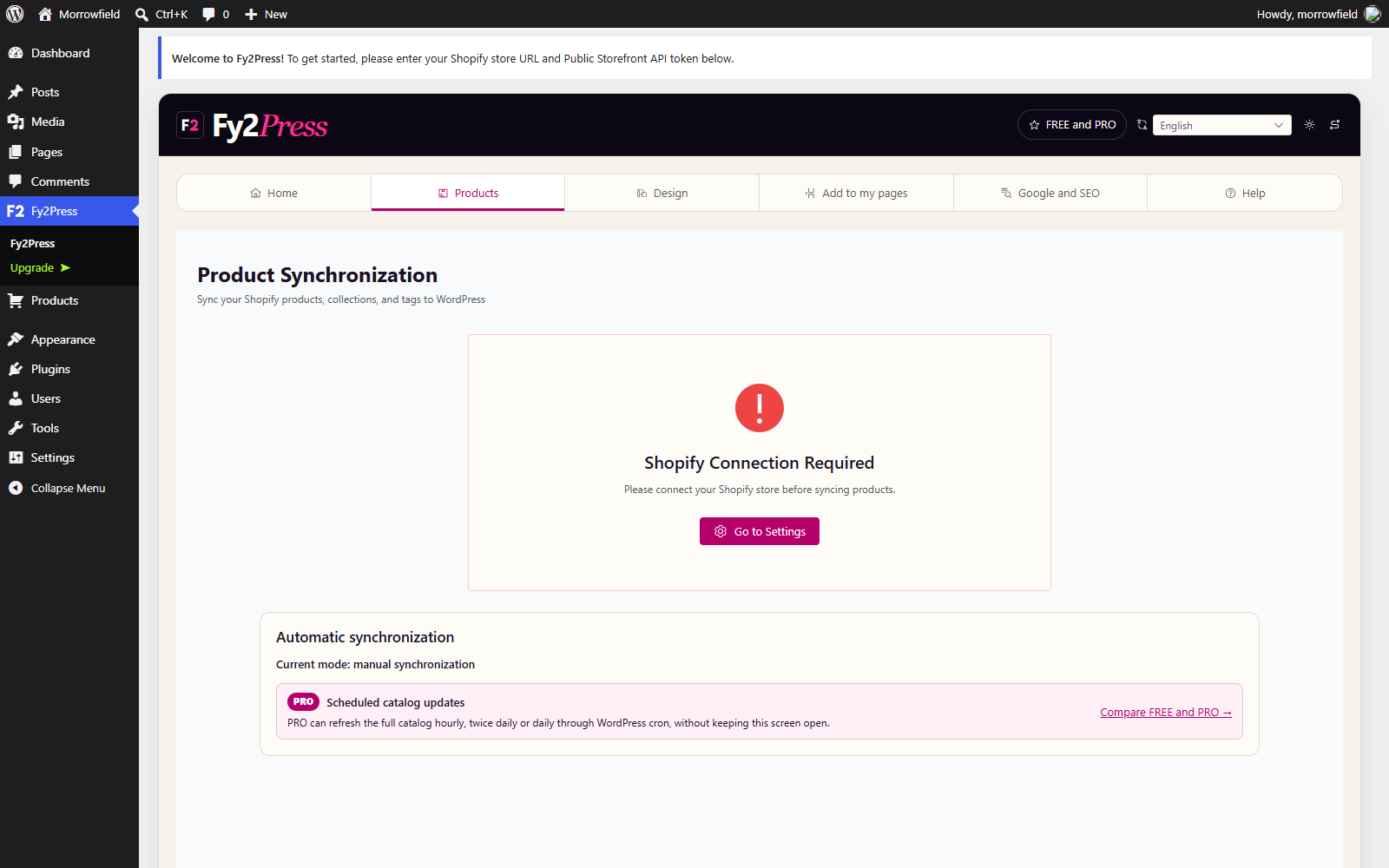Click the Appearance paintbrush icon

coord(16,339)
